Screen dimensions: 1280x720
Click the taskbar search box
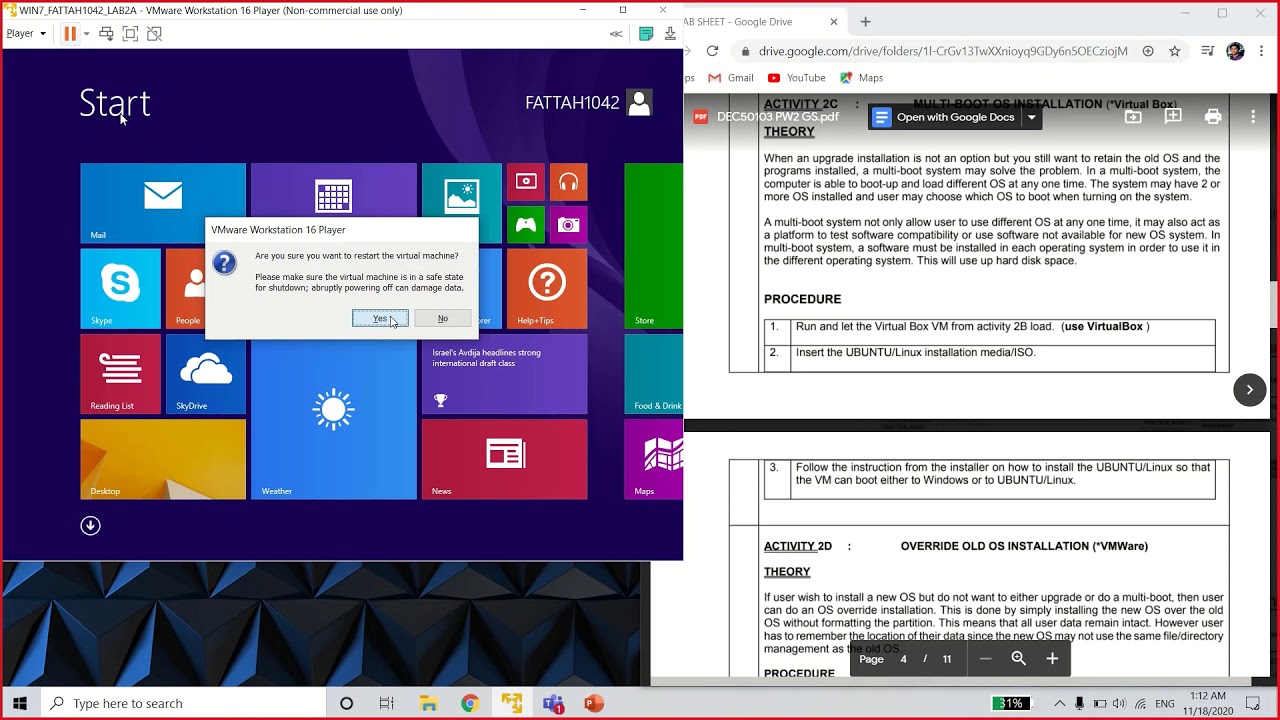pos(183,703)
